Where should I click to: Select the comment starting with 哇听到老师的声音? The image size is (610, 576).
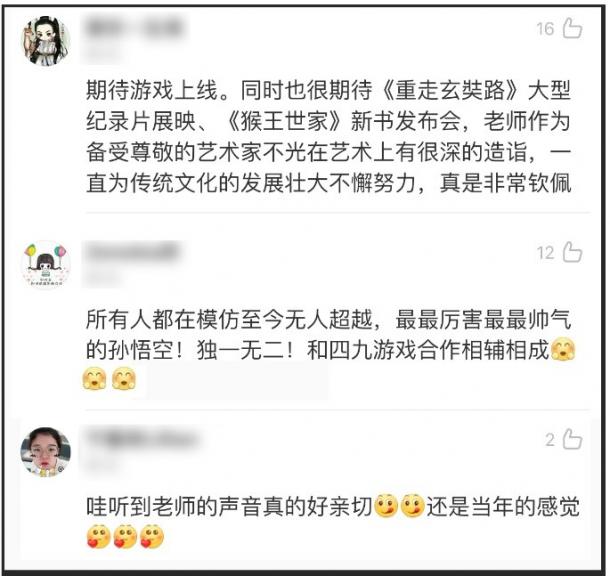point(333,521)
